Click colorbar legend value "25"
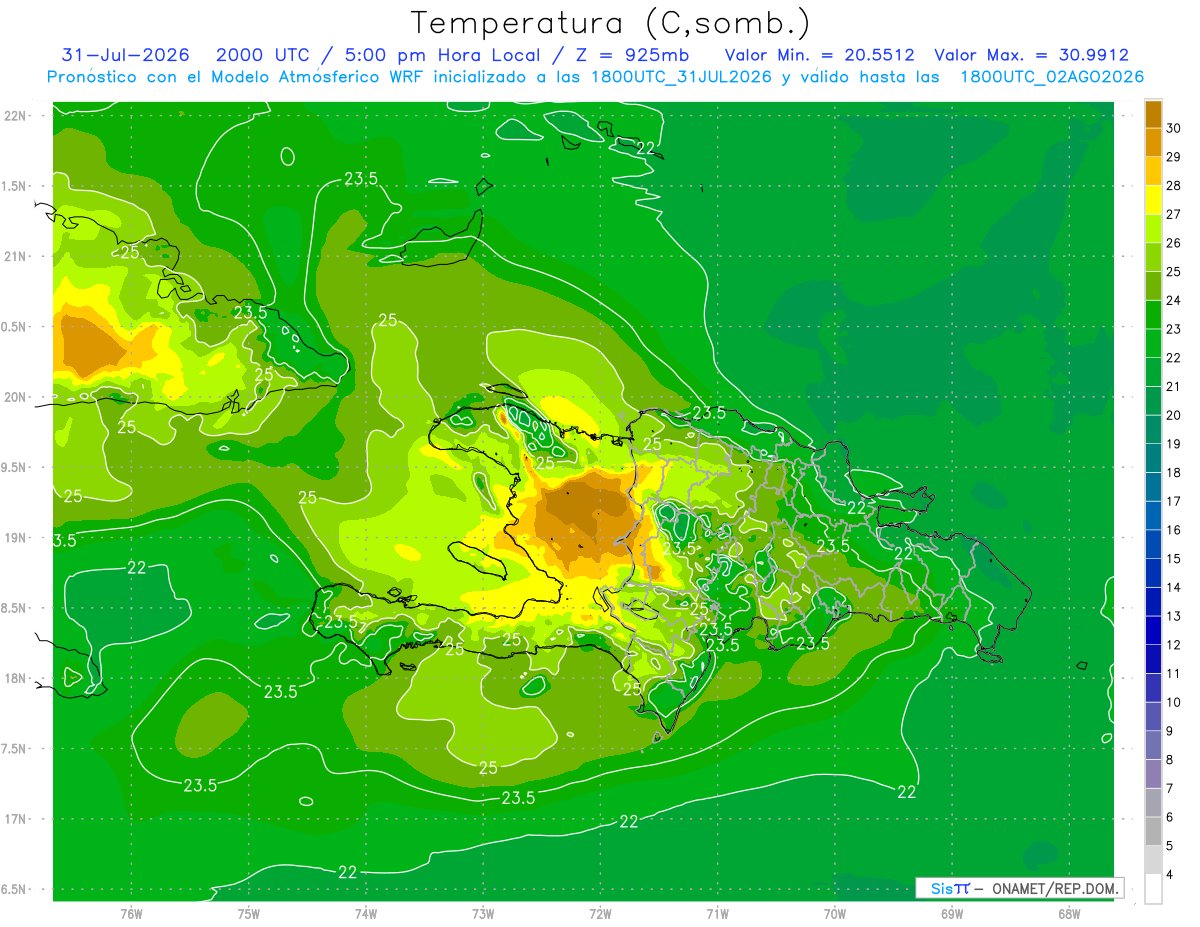 click(1174, 272)
